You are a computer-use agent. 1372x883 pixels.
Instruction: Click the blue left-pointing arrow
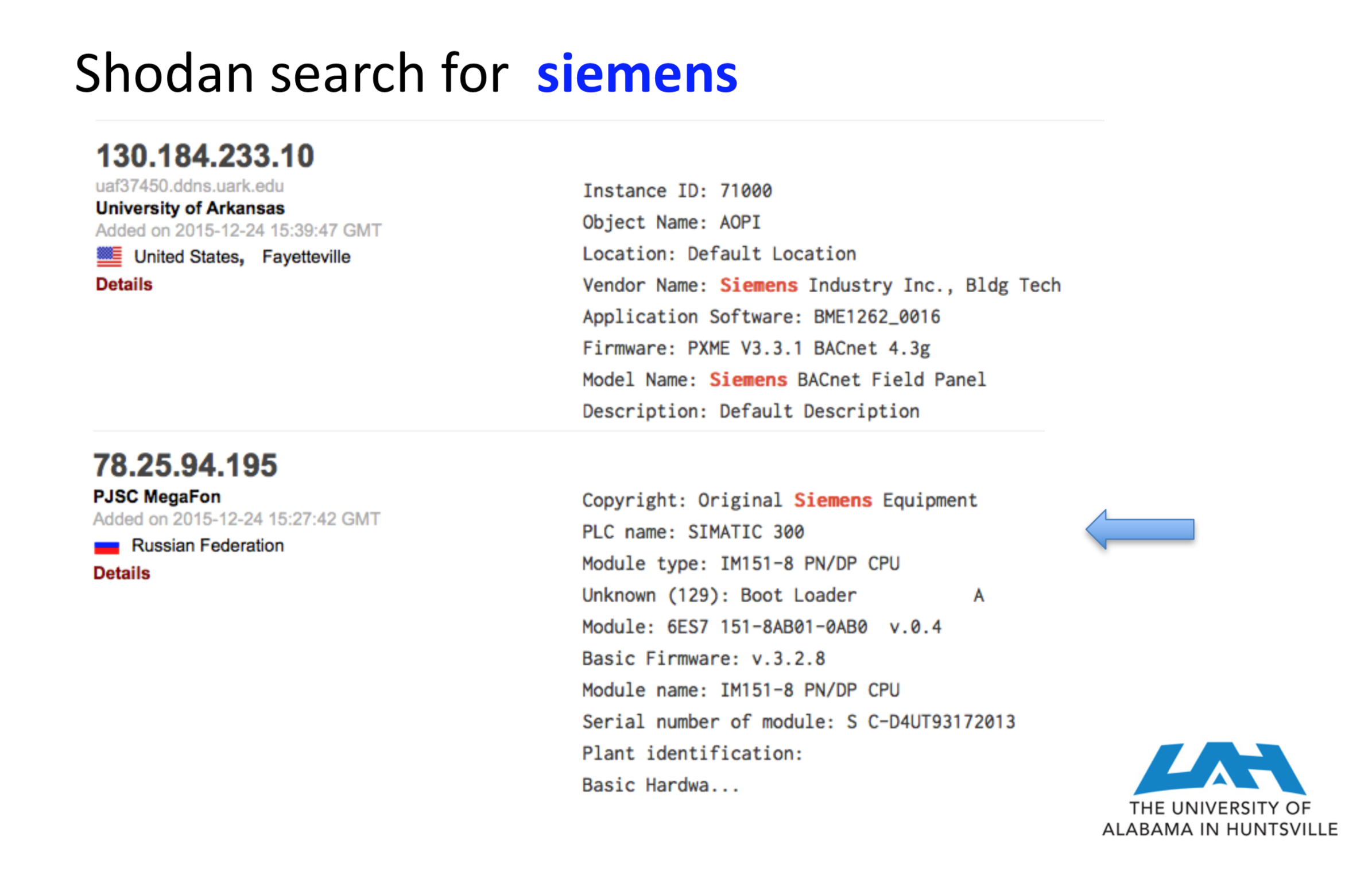[x=1140, y=529]
